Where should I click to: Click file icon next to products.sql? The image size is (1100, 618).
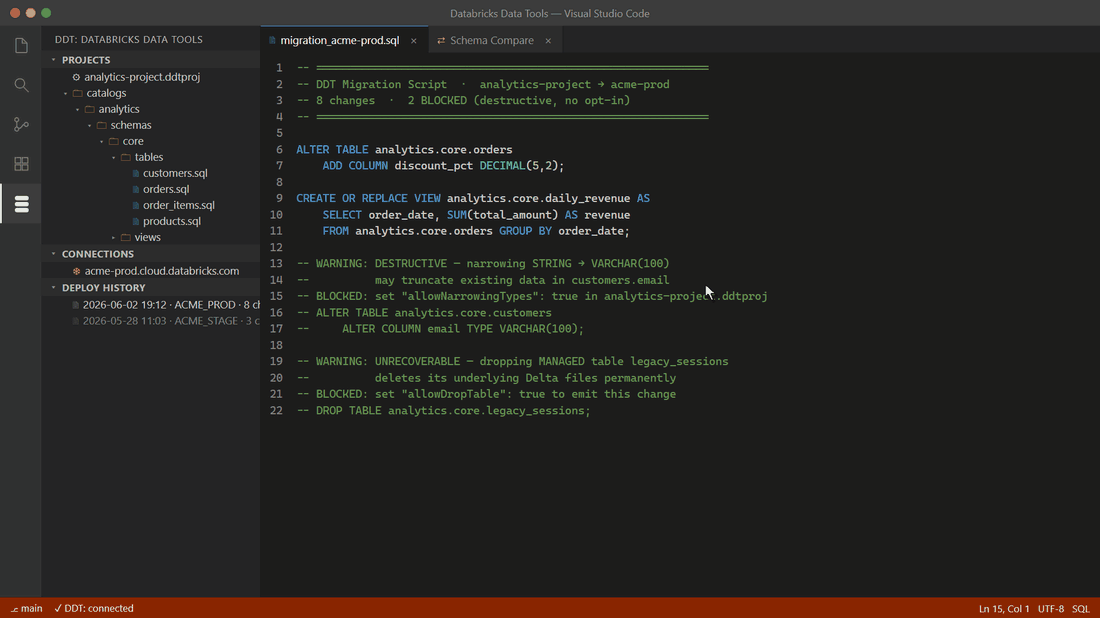136,221
